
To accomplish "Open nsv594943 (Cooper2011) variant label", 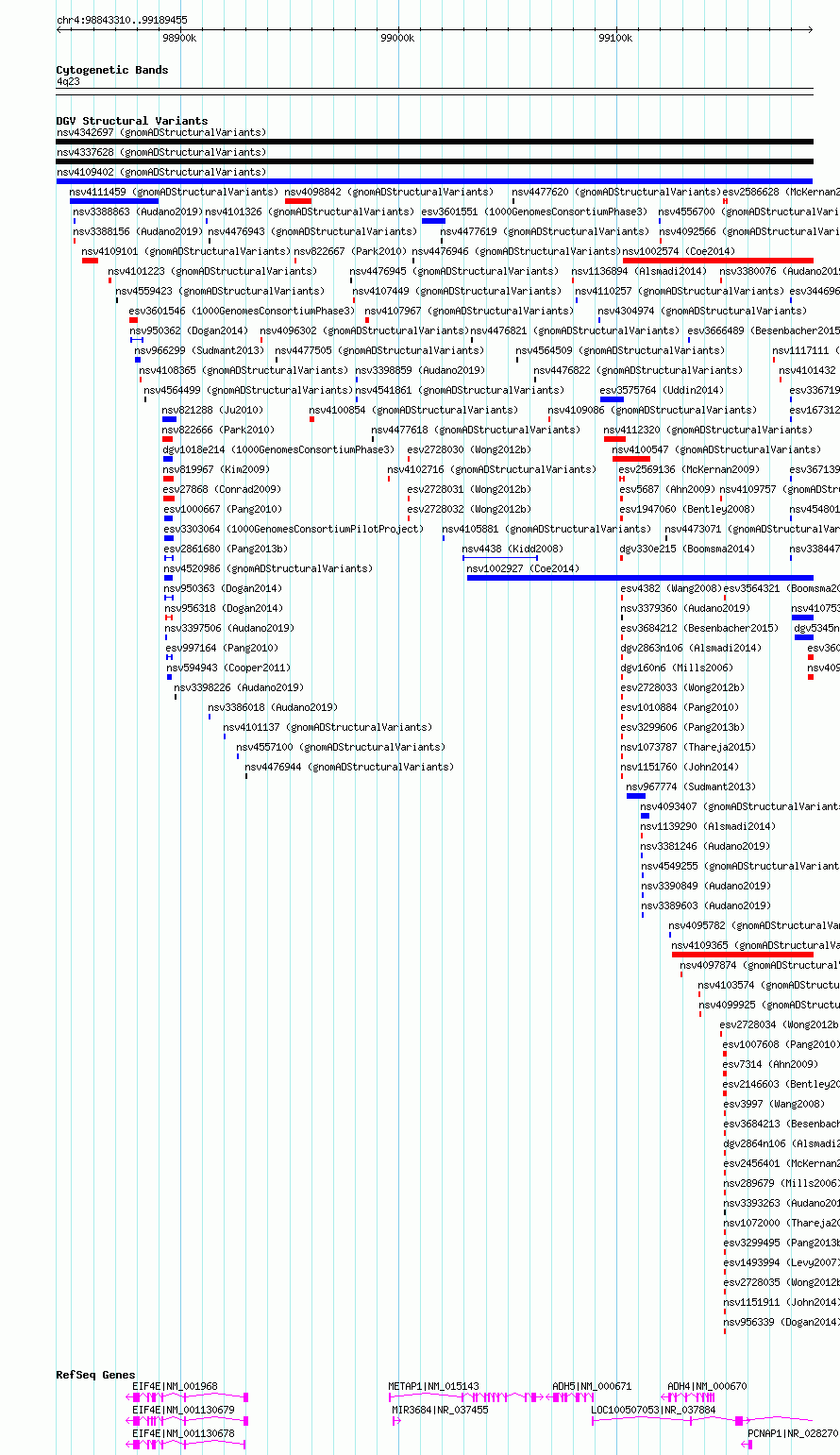I will coord(228,668).
